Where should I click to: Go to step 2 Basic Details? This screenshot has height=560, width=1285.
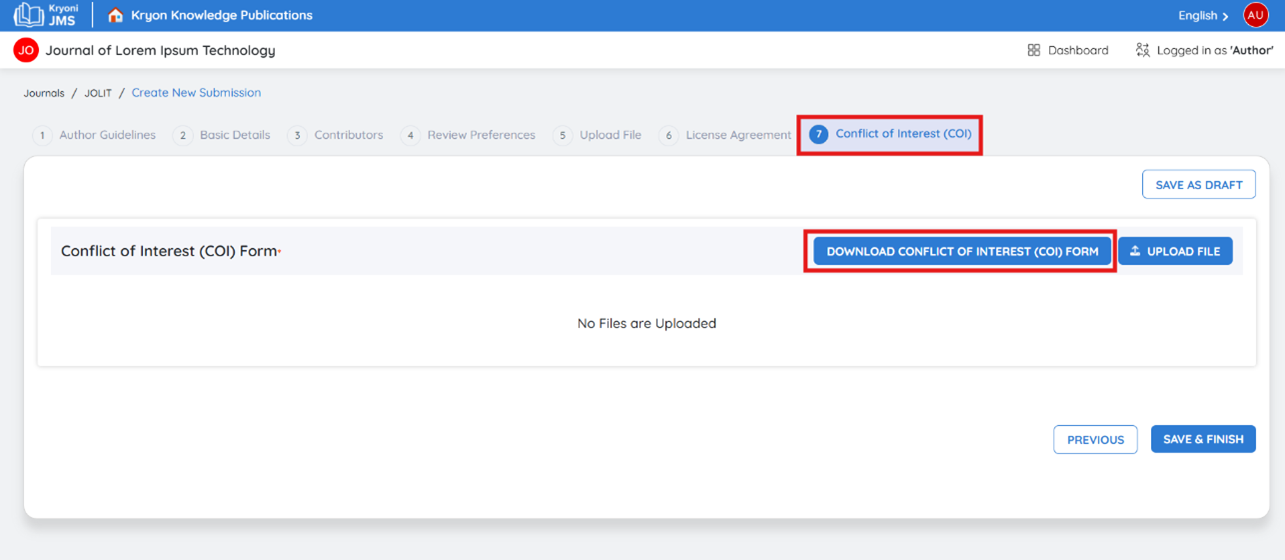point(222,135)
